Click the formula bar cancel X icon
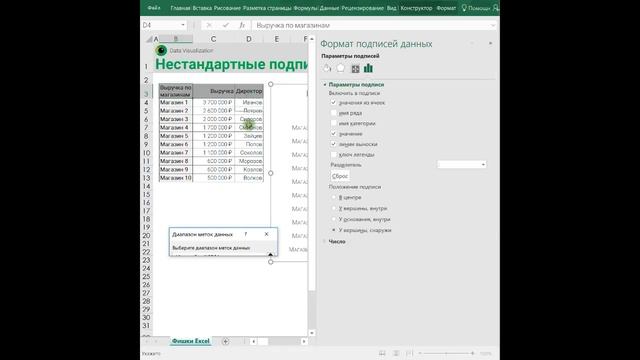This screenshot has height=360, width=640. pyautogui.click(x=209, y=25)
